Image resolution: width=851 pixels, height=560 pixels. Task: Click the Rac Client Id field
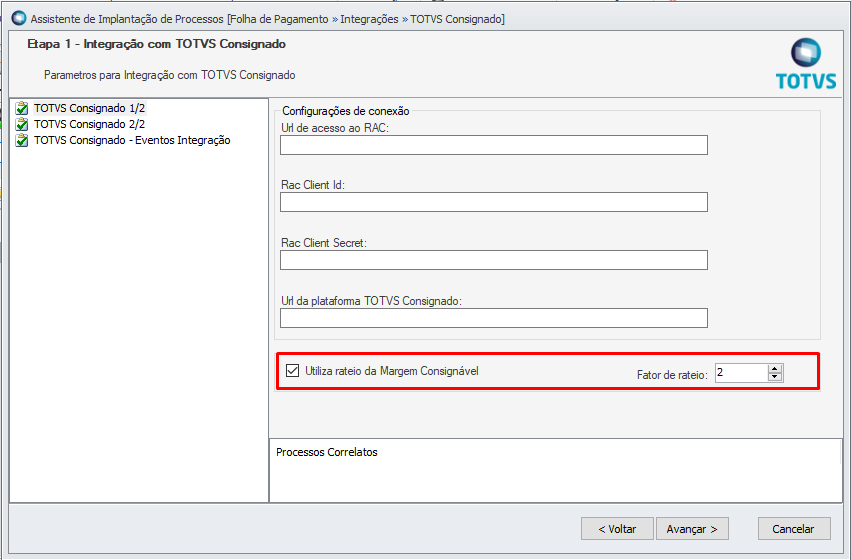click(x=494, y=202)
